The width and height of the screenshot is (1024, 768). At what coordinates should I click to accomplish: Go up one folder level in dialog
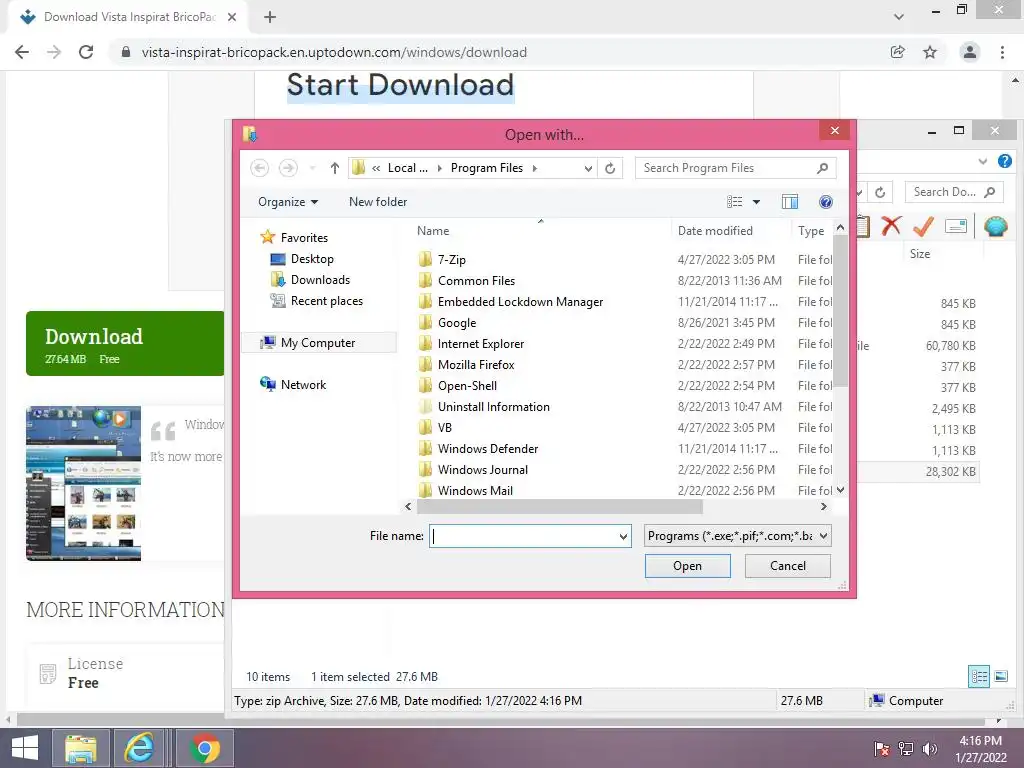[x=334, y=168]
